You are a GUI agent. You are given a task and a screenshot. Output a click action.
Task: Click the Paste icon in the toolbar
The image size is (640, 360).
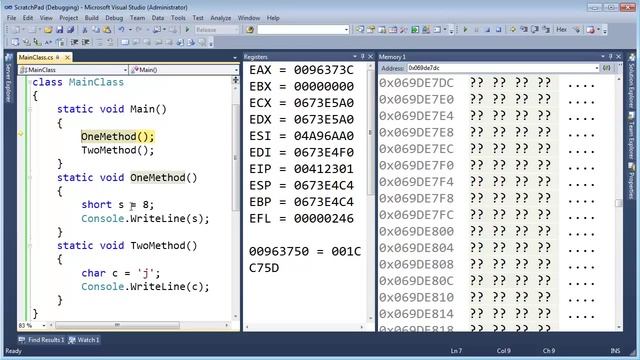(x=107, y=29)
